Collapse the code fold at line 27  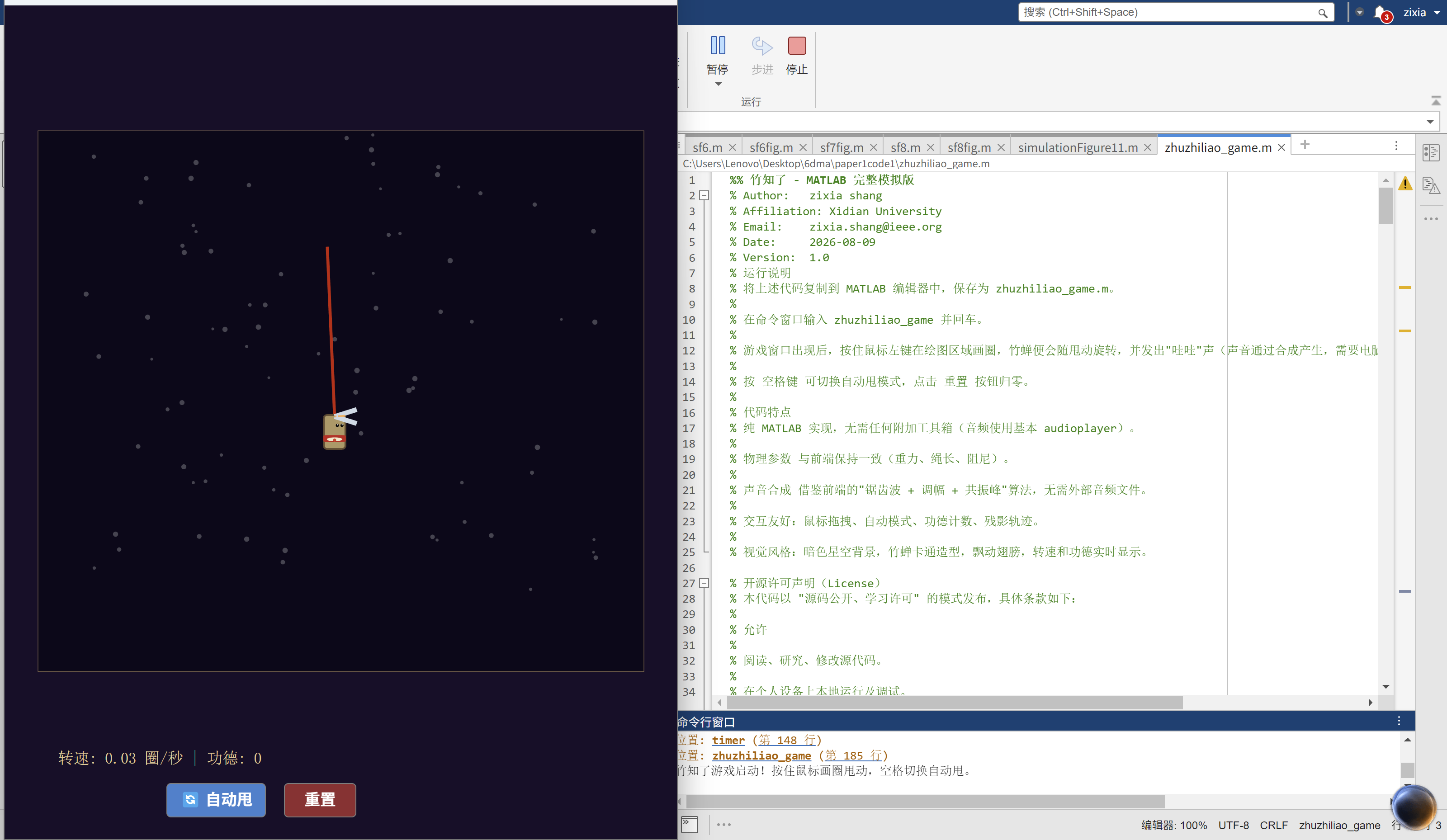(x=704, y=583)
